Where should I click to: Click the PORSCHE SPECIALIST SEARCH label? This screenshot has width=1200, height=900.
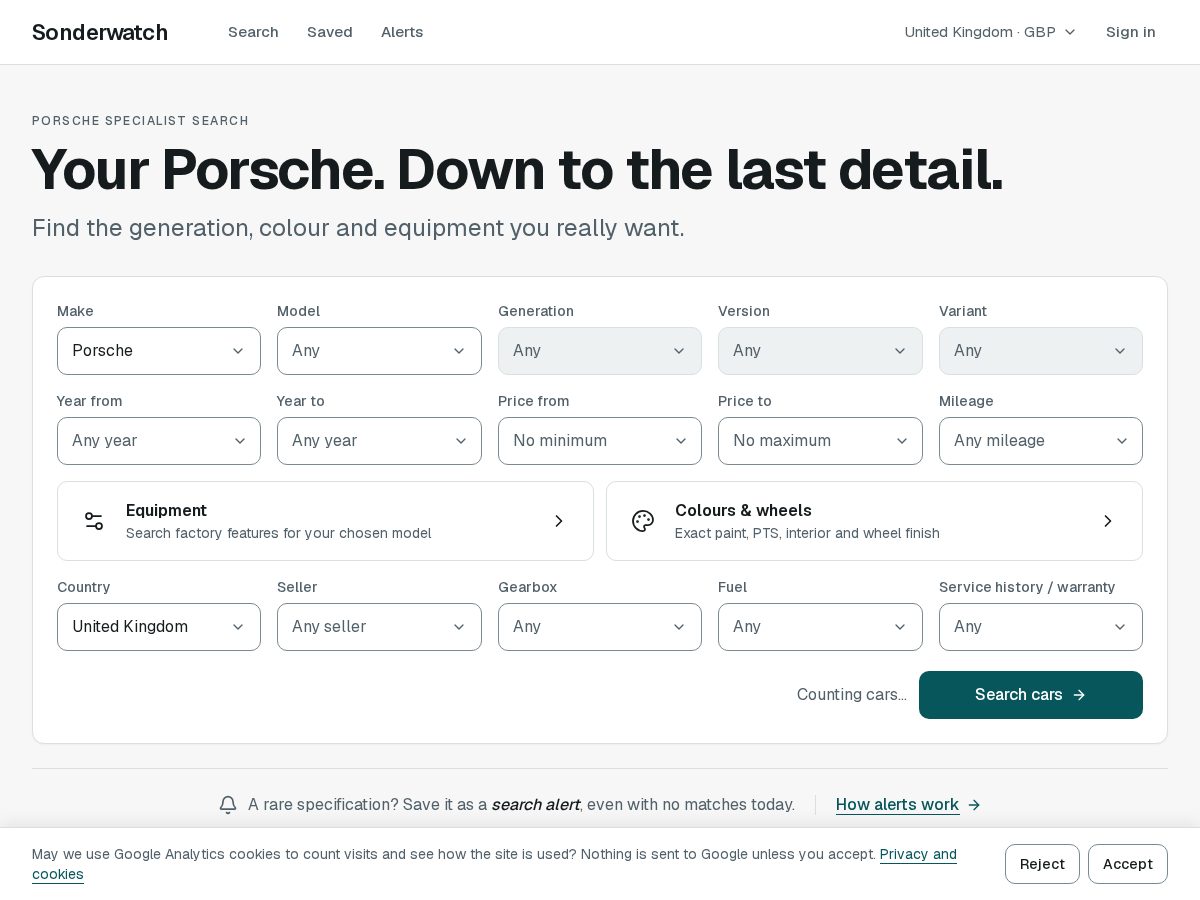coord(140,121)
